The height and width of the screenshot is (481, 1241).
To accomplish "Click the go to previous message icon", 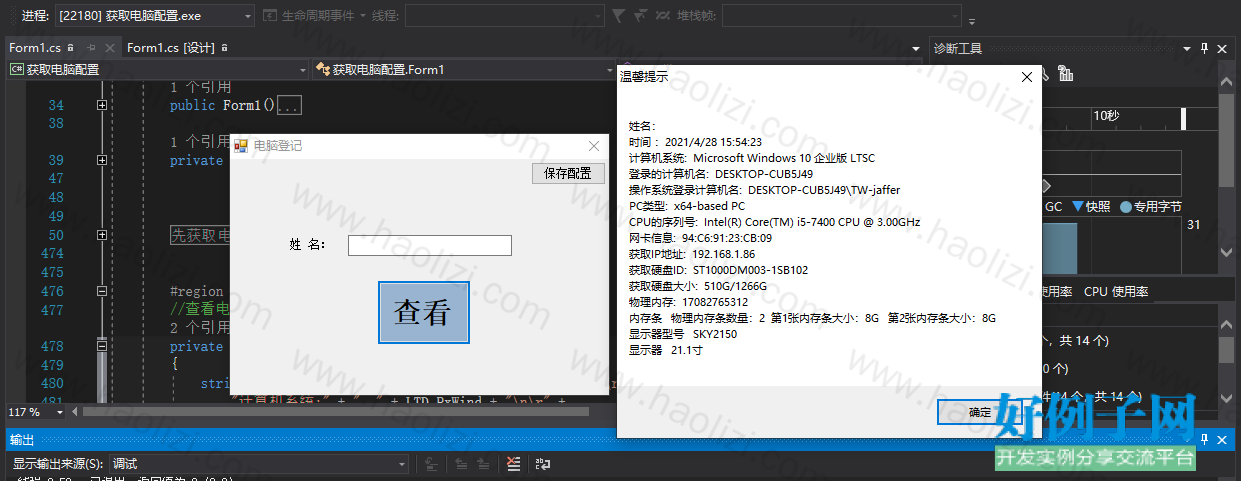I will [463, 464].
